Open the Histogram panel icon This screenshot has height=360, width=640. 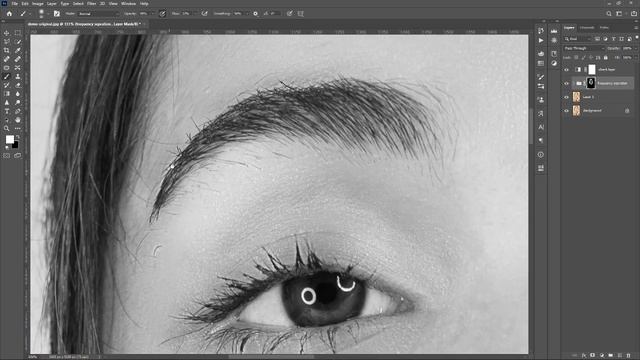[x=554, y=31]
